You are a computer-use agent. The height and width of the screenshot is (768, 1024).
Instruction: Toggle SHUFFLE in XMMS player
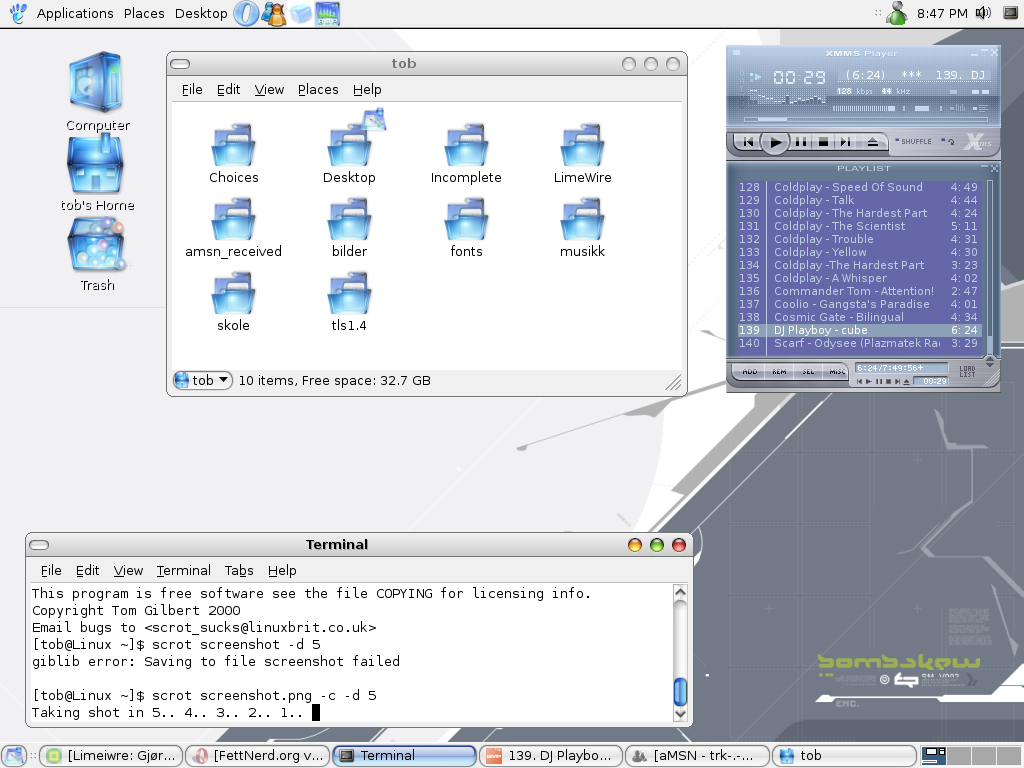[x=913, y=141]
